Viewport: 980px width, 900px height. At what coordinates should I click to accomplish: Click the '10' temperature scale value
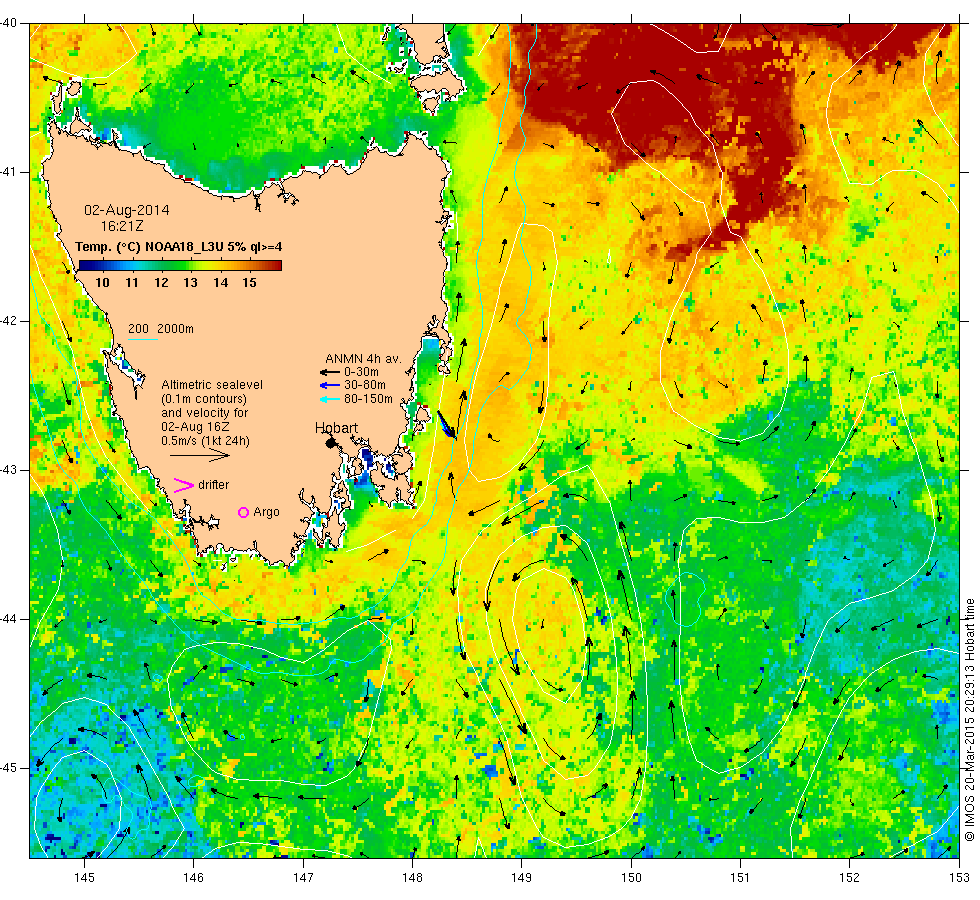point(102,283)
